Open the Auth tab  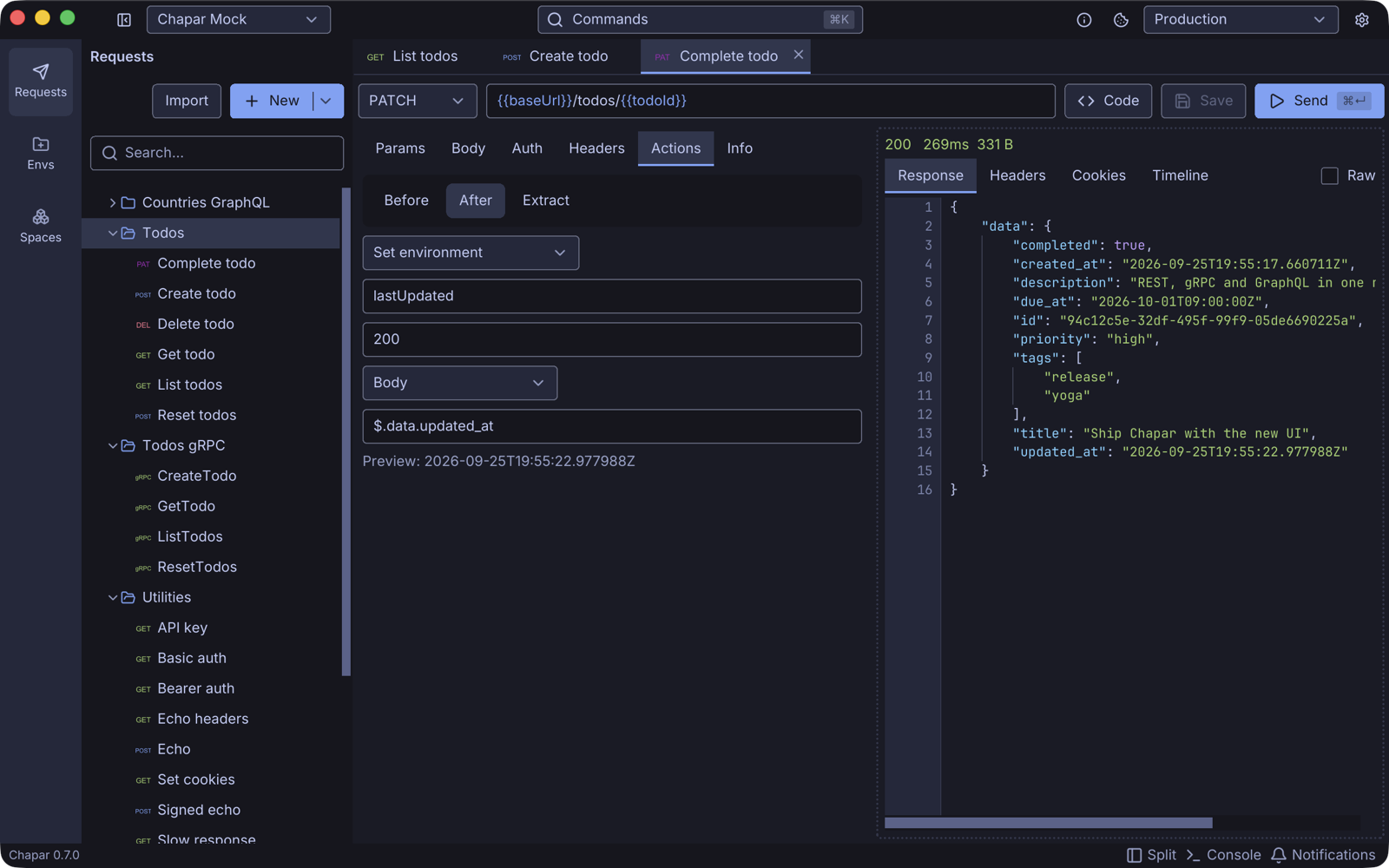pyautogui.click(x=527, y=148)
